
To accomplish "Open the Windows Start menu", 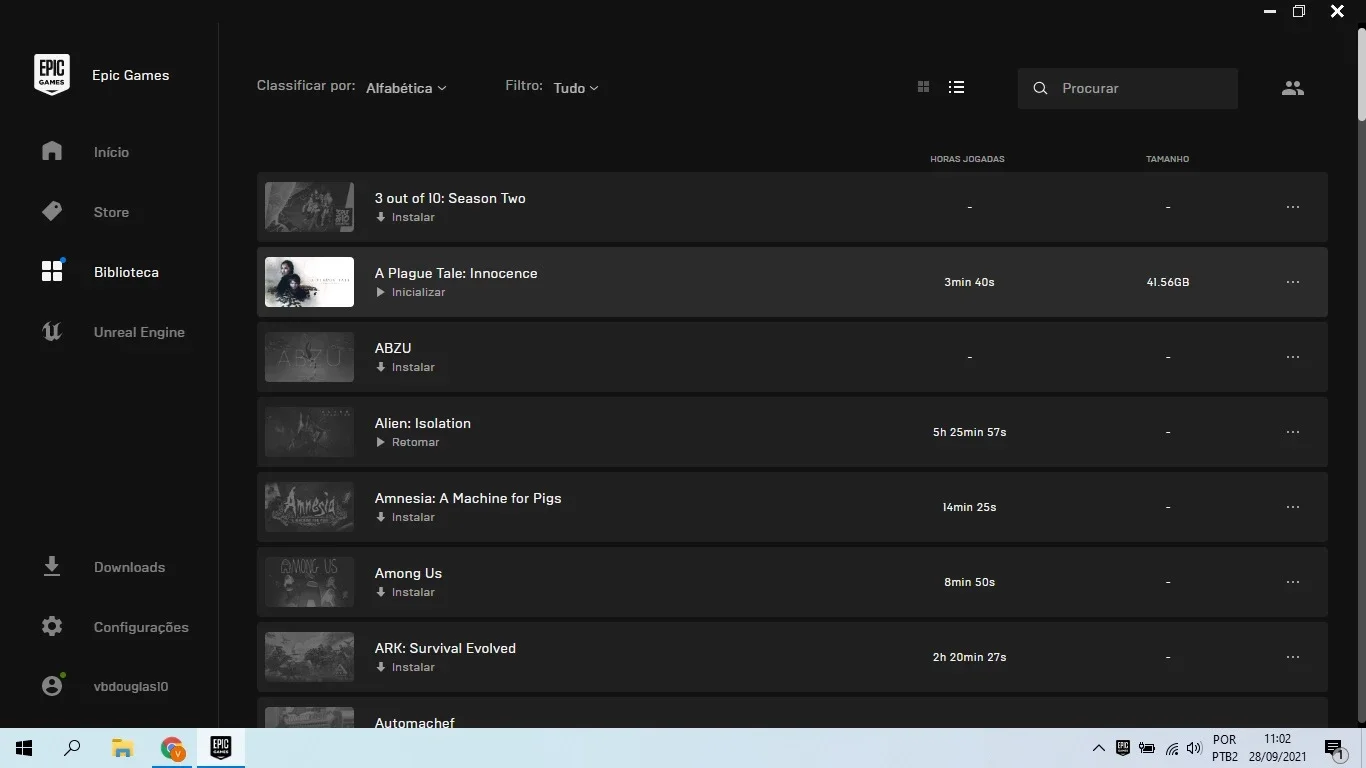I will [24, 748].
